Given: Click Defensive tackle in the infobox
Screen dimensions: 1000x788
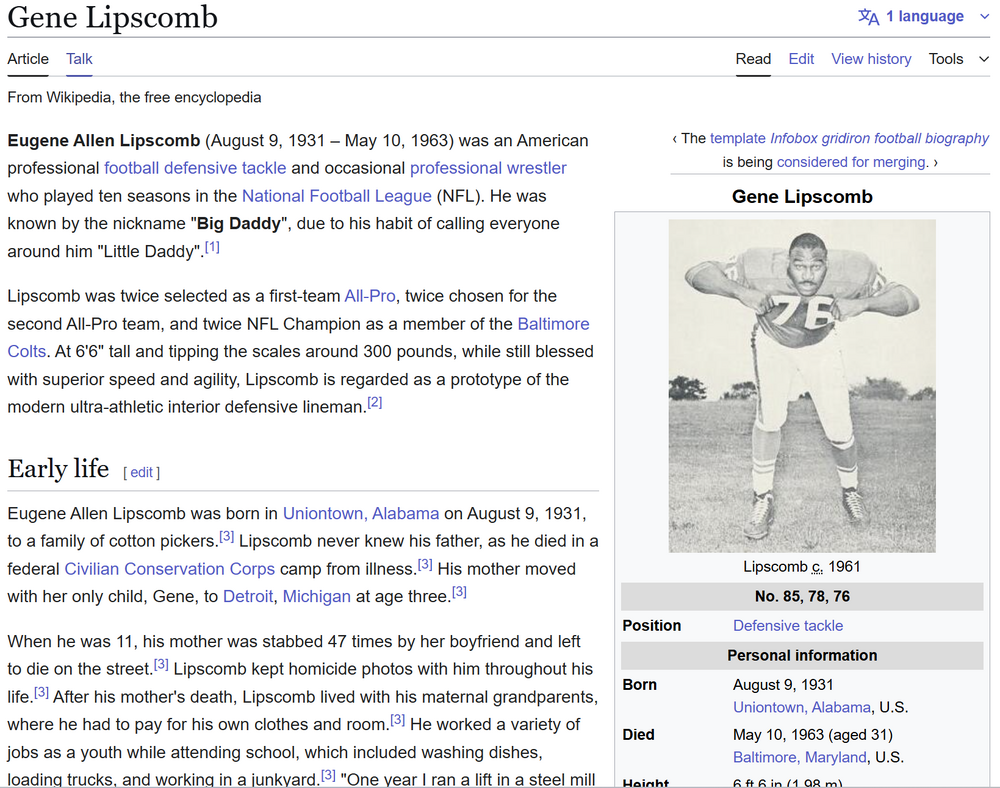Looking at the screenshot, I should [x=788, y=626].
